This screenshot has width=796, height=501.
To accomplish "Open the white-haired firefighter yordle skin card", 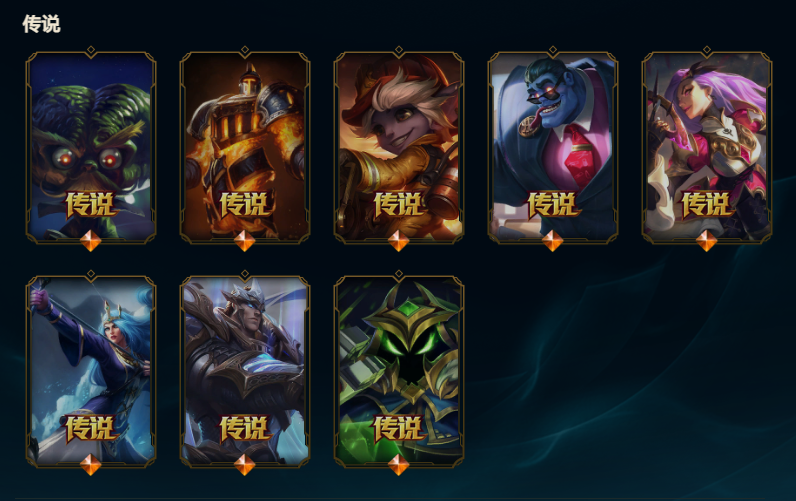I will coord(399,146).
